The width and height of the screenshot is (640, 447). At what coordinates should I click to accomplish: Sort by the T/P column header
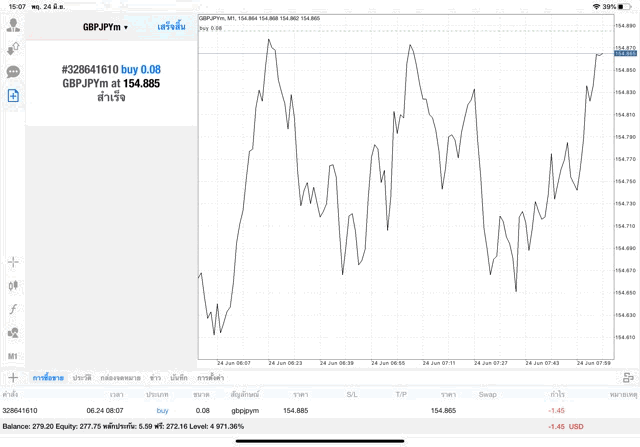click(x=401, y=394)
